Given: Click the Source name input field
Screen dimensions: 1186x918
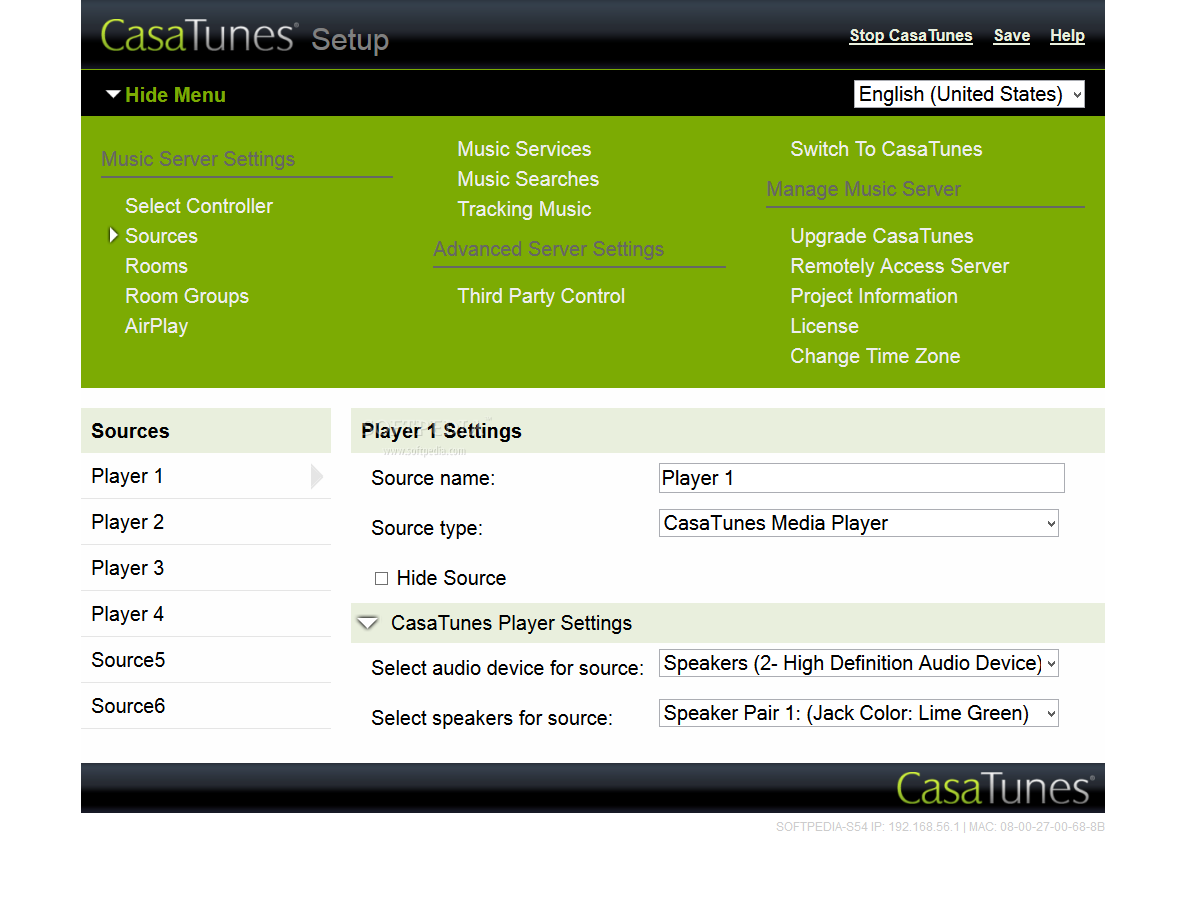Looking at the screenshot, I should tap(862, 478).
